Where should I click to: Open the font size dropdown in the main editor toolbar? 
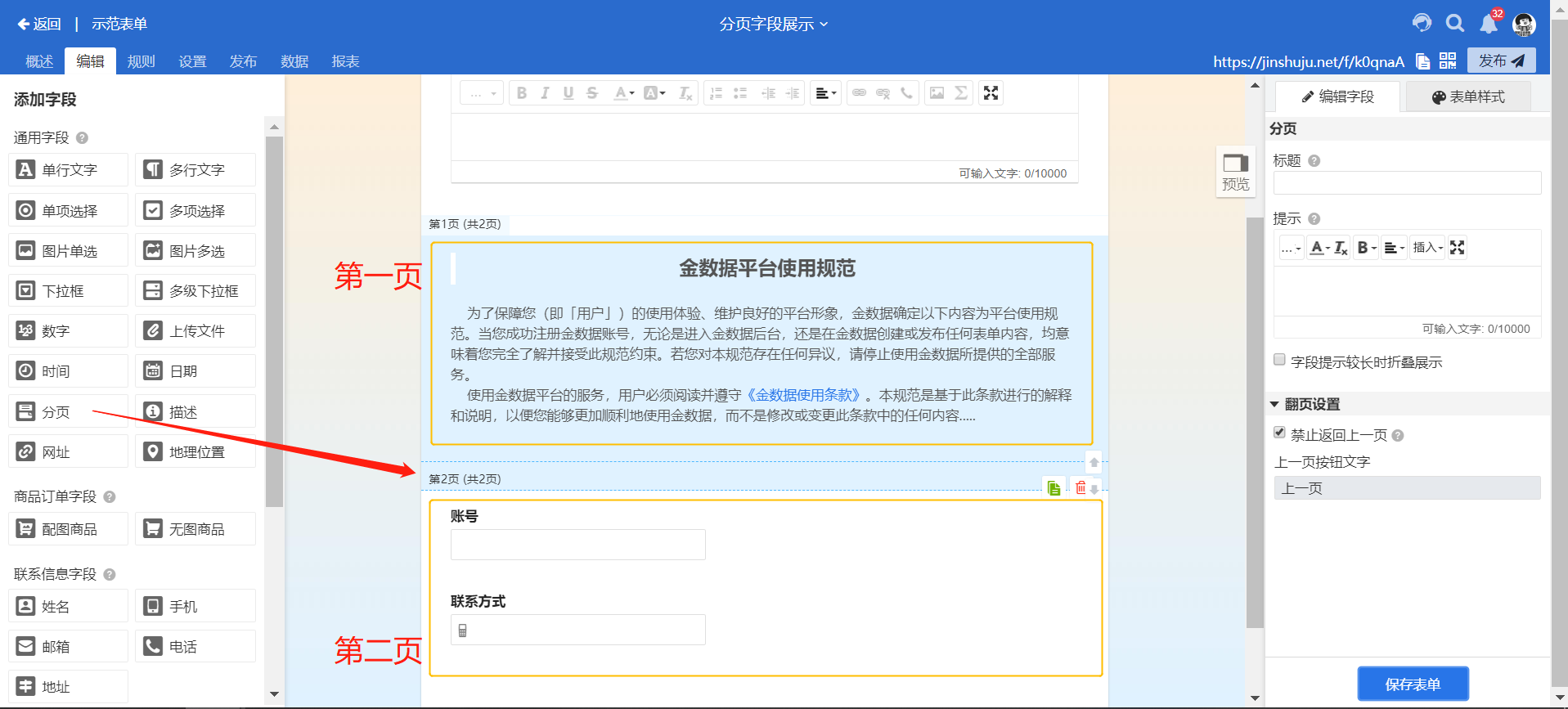coord(480,93)
